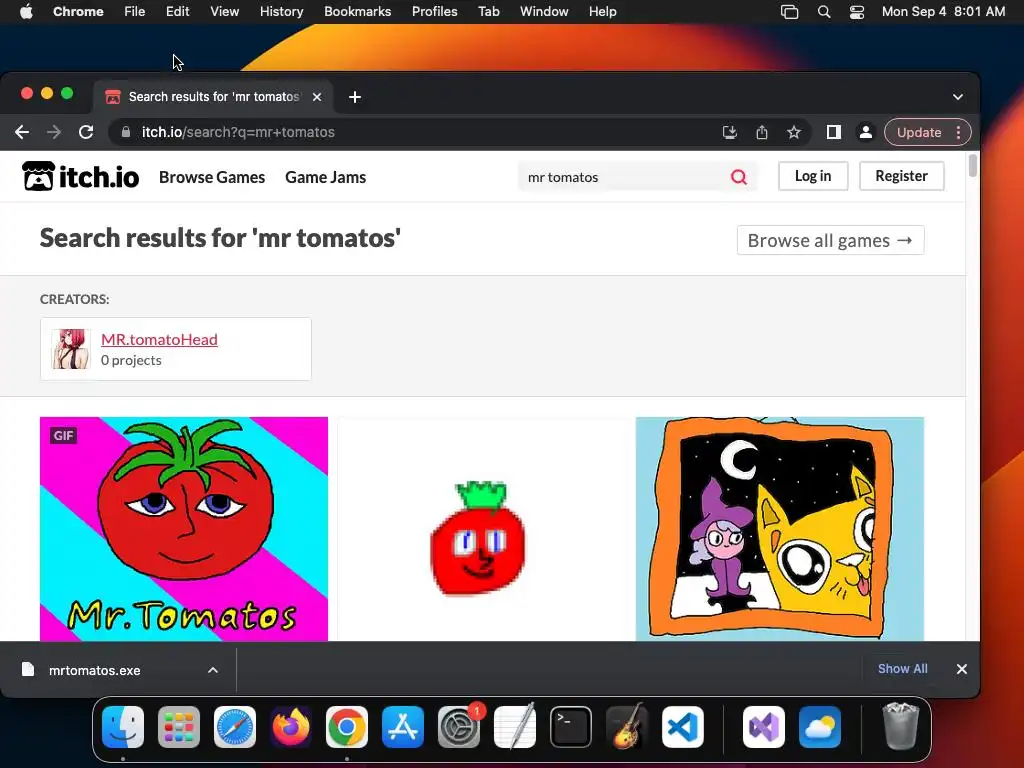Screen dimensions: 1024x768
Task: Open the witch and cat game thumbnail
Action: tap(780, 529)
